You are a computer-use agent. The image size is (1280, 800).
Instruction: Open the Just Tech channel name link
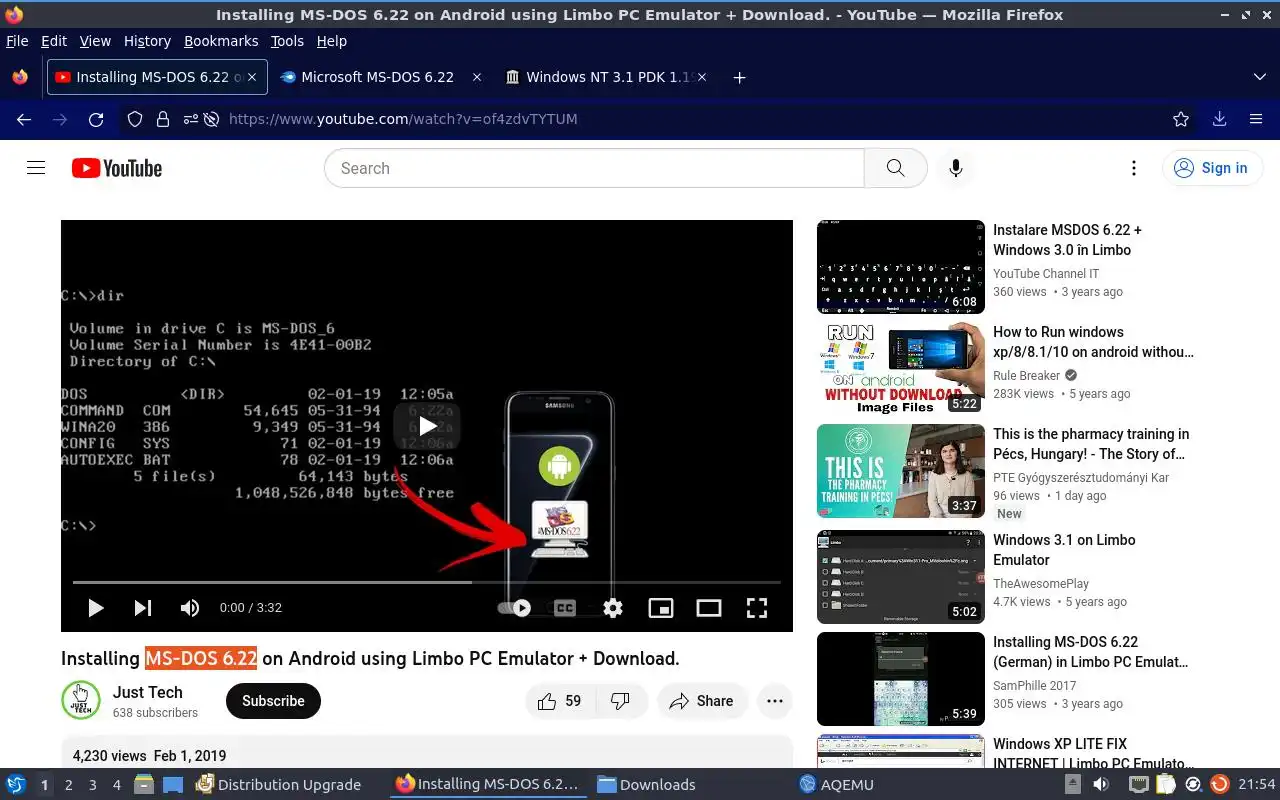coord(148,692)
